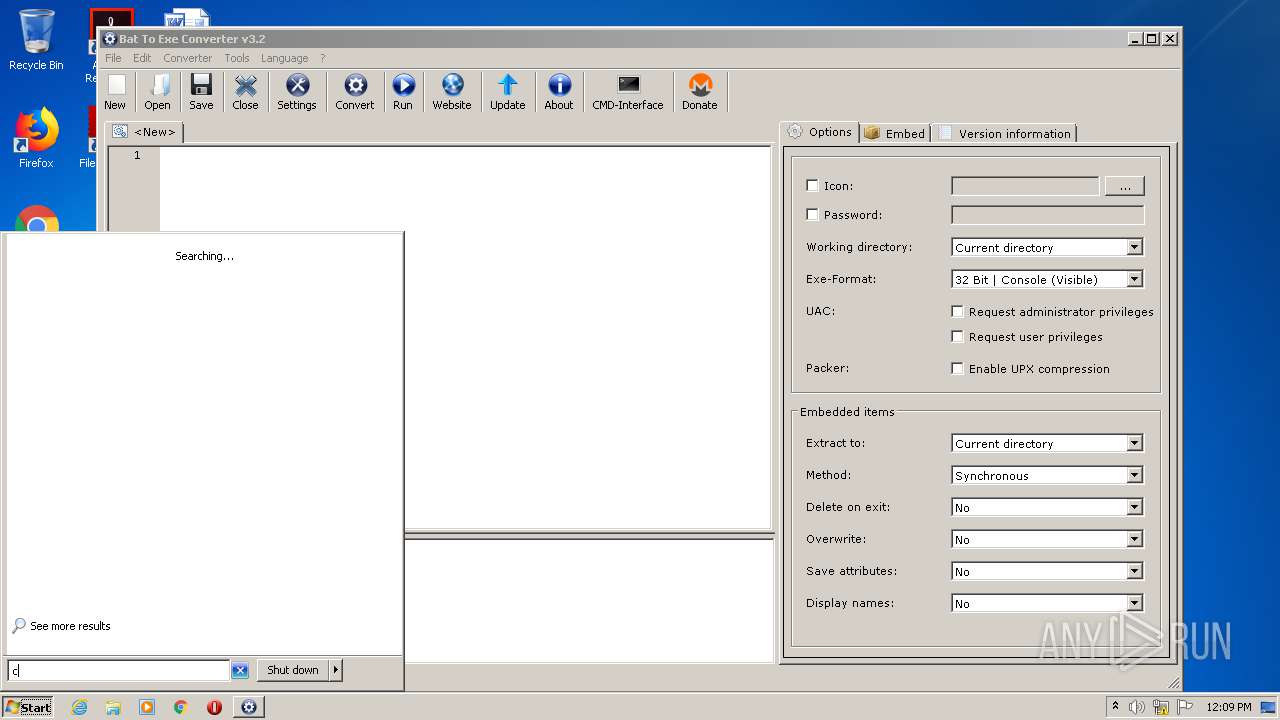The image size is (1280, 720).
Task: Enable the Password checkbox
Action: point(812,215)
